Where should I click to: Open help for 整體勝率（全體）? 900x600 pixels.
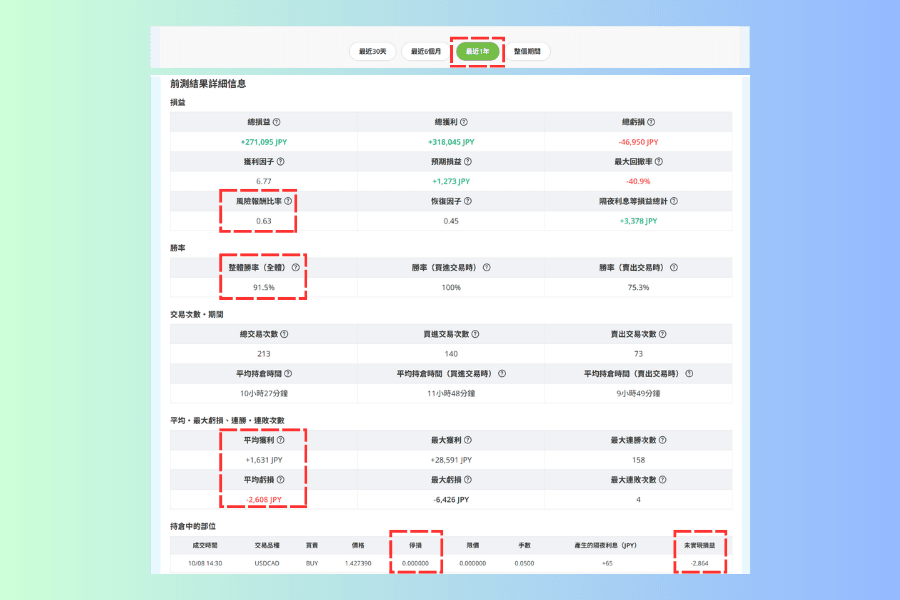[296, 268]
